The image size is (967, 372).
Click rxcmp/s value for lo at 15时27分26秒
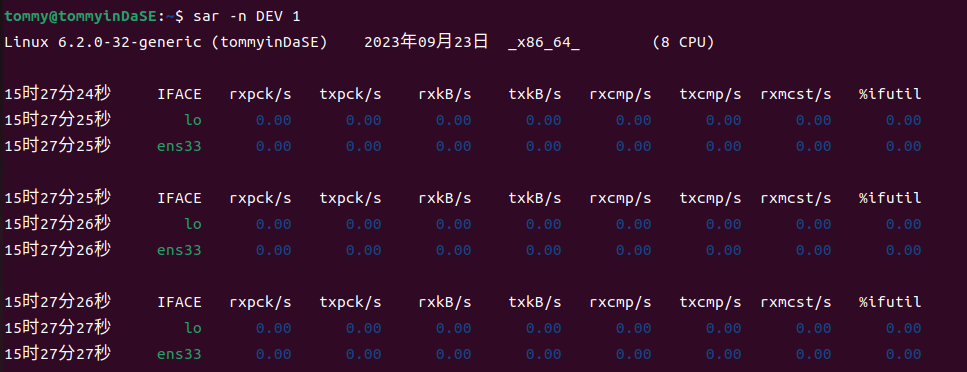click(634, 224)
